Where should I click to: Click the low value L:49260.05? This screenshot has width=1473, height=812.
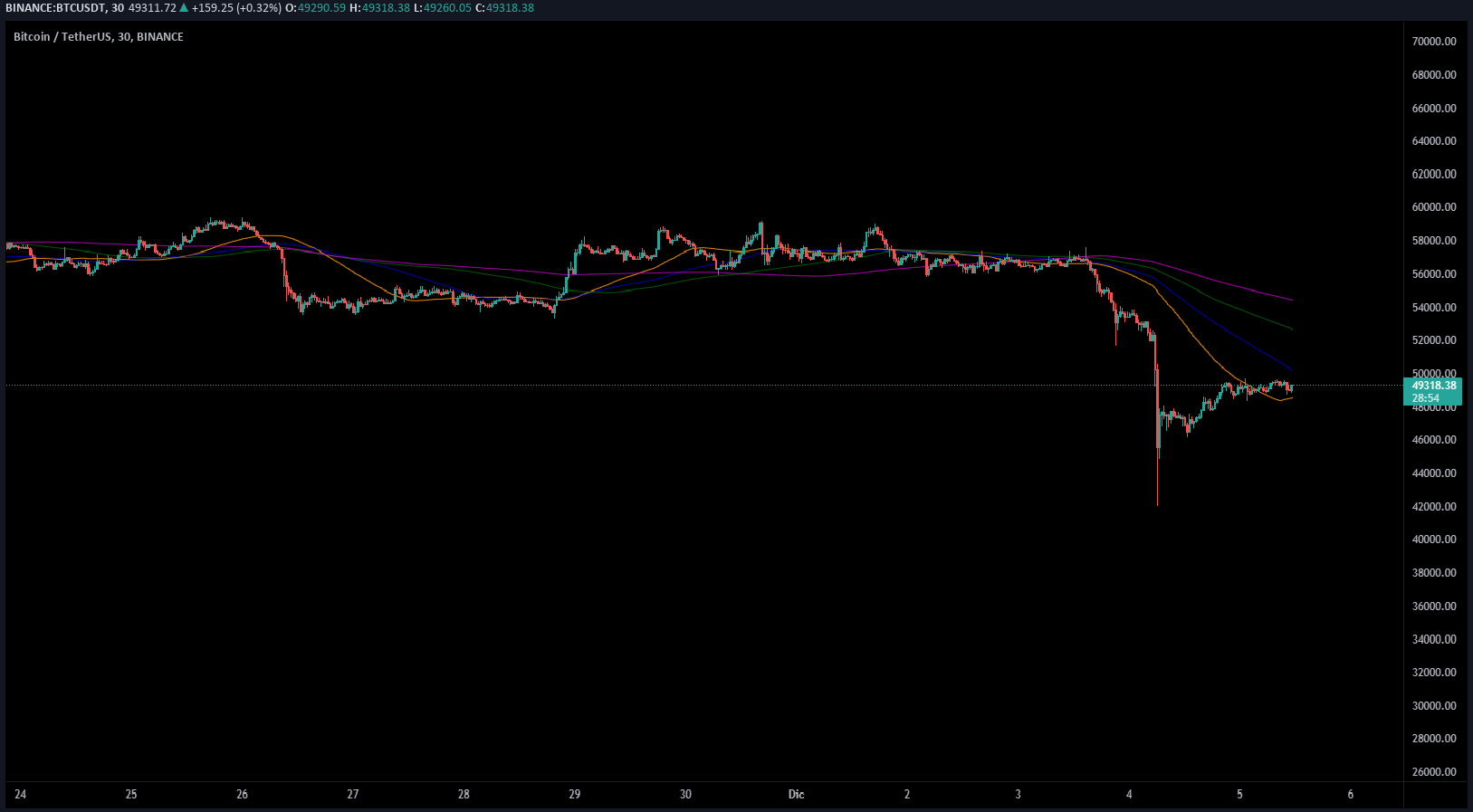pos(443,8)
